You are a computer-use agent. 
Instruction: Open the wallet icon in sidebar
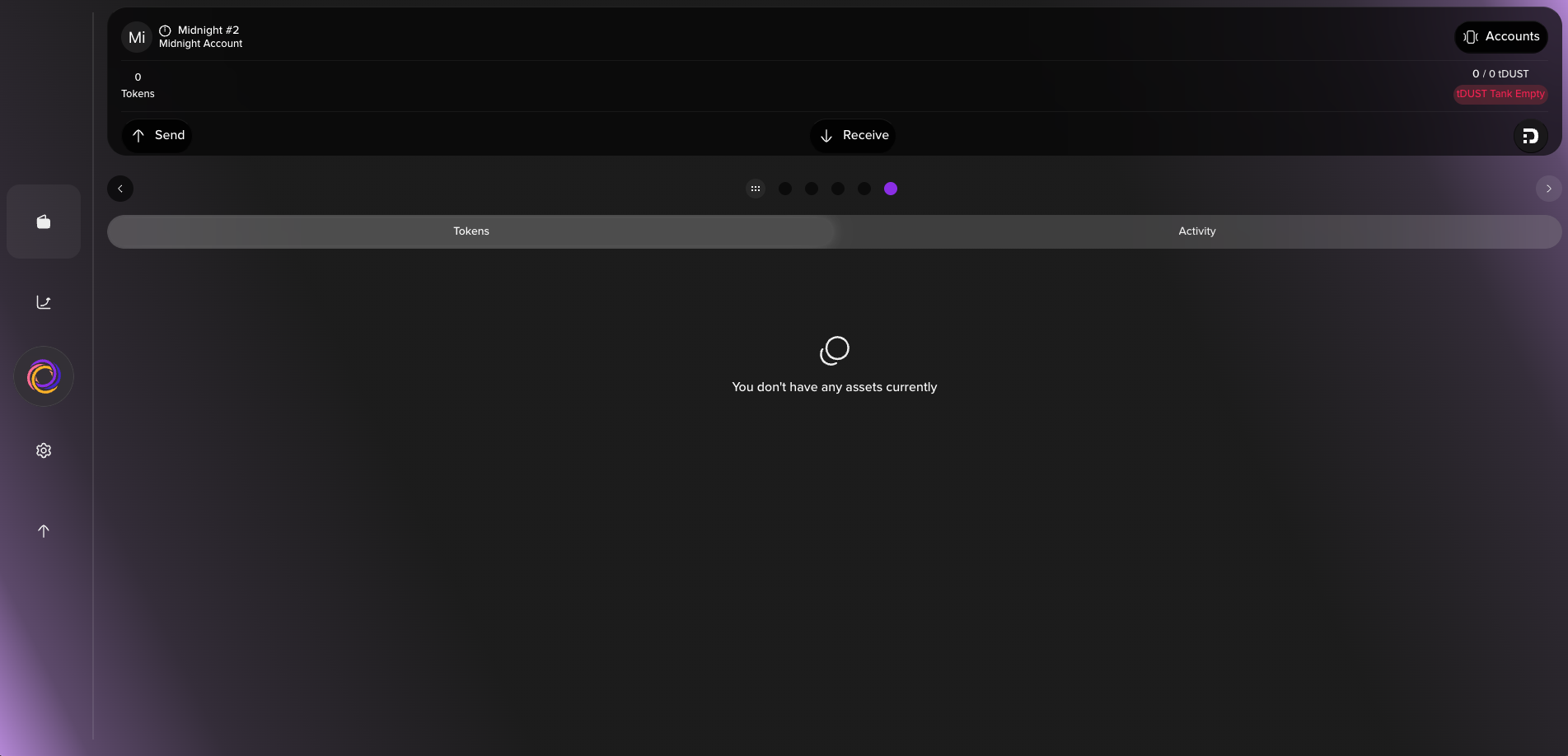(x=44, y=222)
